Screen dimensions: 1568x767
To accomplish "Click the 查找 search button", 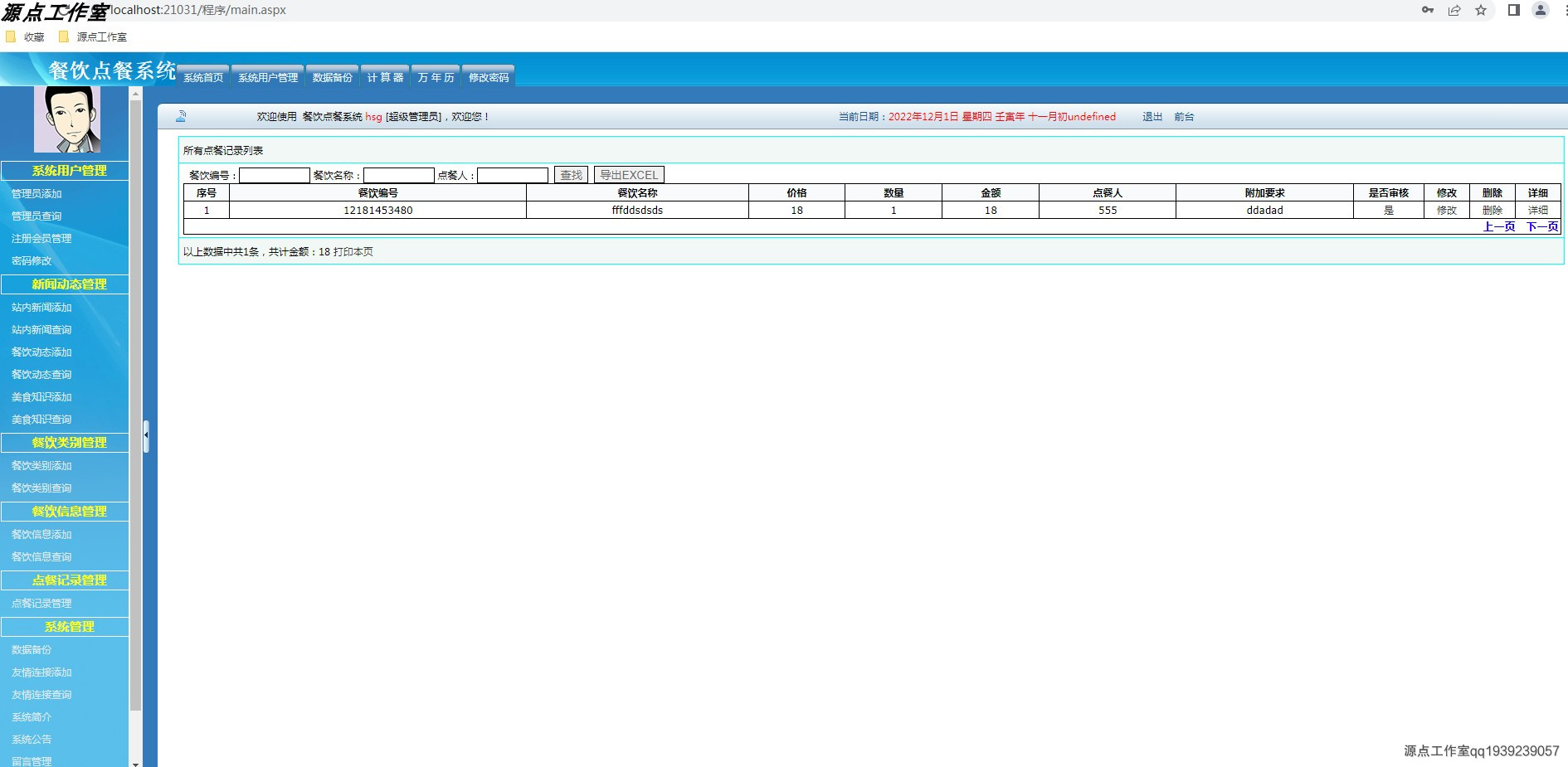I will (571, 174).
